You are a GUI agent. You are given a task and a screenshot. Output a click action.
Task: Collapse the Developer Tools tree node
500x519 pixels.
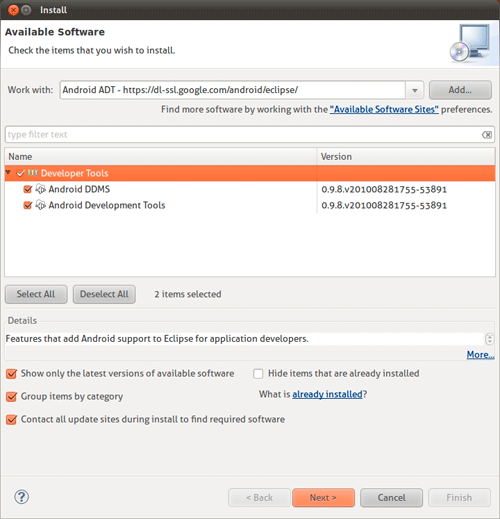tap(9, 172)
